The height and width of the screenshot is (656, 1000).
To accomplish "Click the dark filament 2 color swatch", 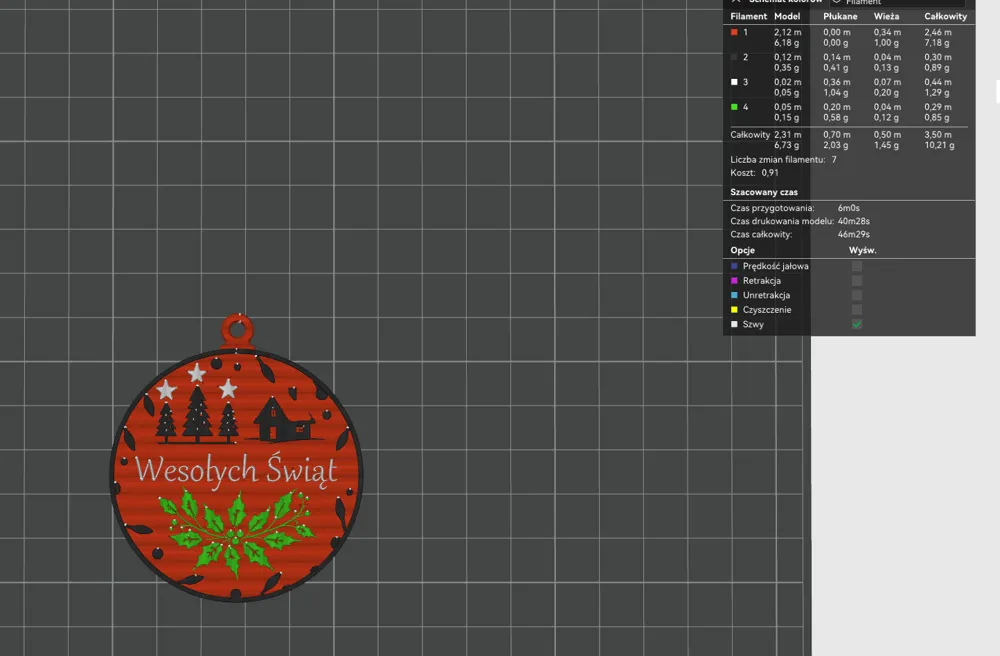I will (734, 57).
